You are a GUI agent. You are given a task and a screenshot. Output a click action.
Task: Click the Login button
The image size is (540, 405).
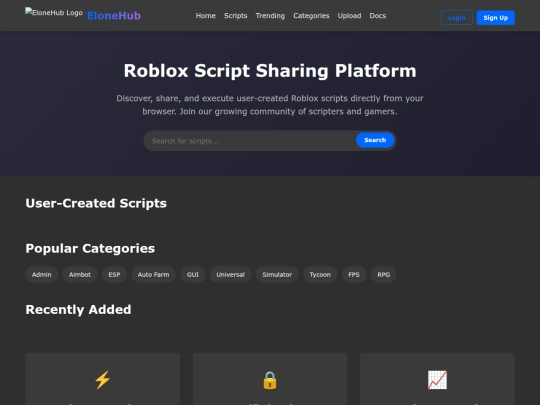point(457,18)
